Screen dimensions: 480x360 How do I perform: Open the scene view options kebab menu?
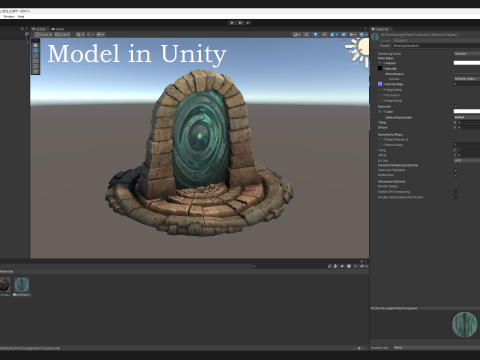(365, 29)
